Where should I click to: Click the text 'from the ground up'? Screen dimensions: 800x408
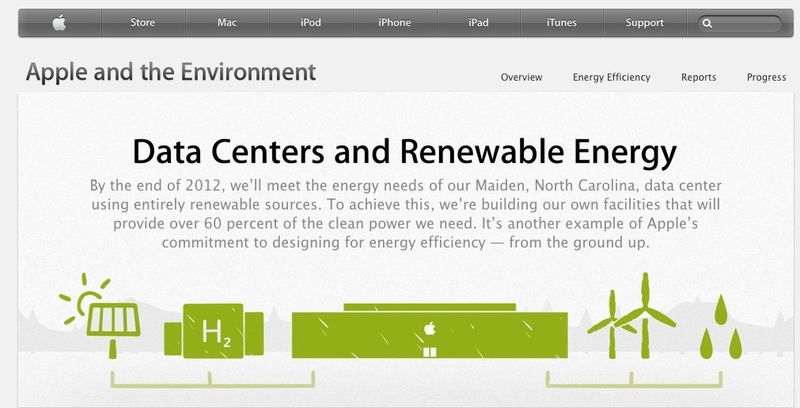click(579, 243)
